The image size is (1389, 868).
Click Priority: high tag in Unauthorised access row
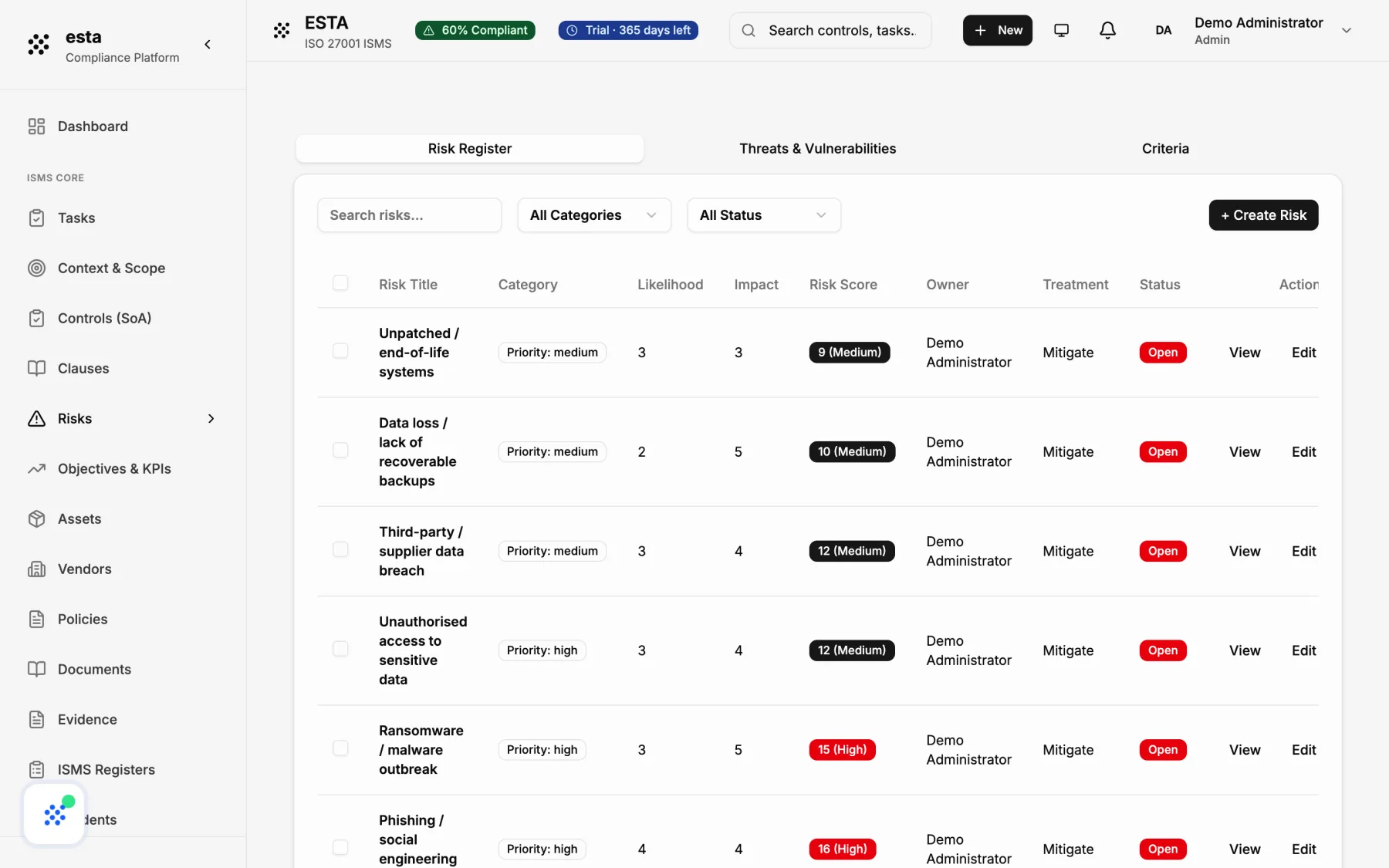point(542,651)
